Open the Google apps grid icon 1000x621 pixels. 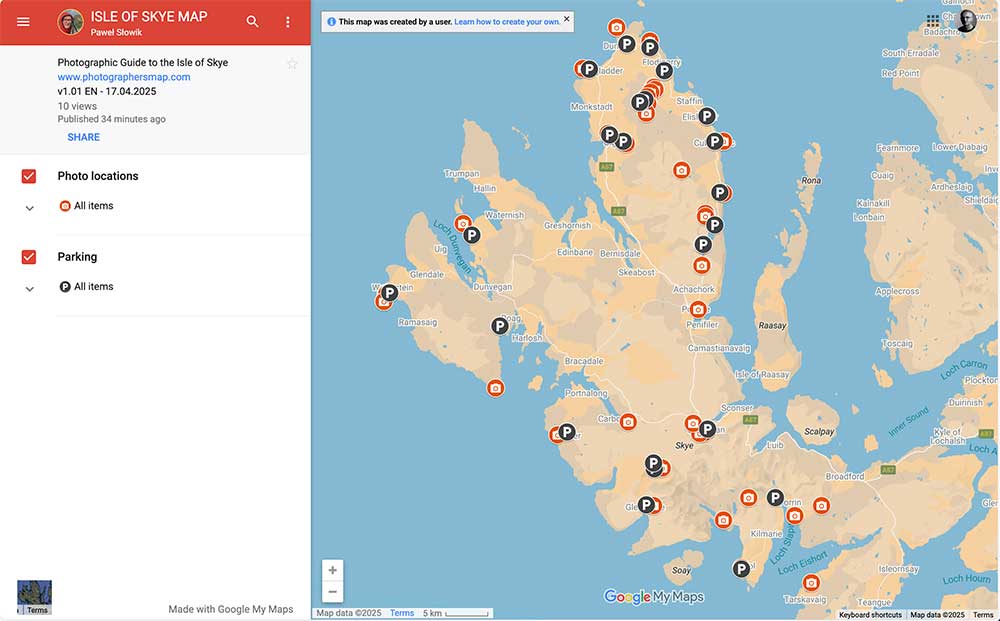(x=932, y=21)
